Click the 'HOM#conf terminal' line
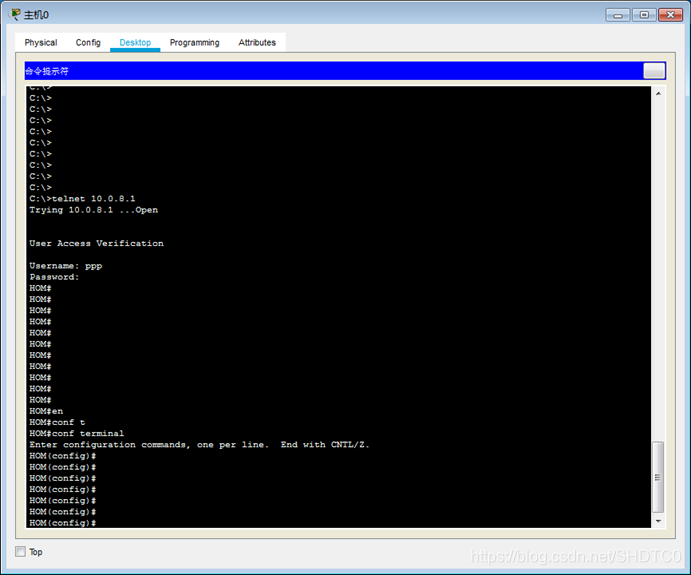 click(x=77, y=434)
